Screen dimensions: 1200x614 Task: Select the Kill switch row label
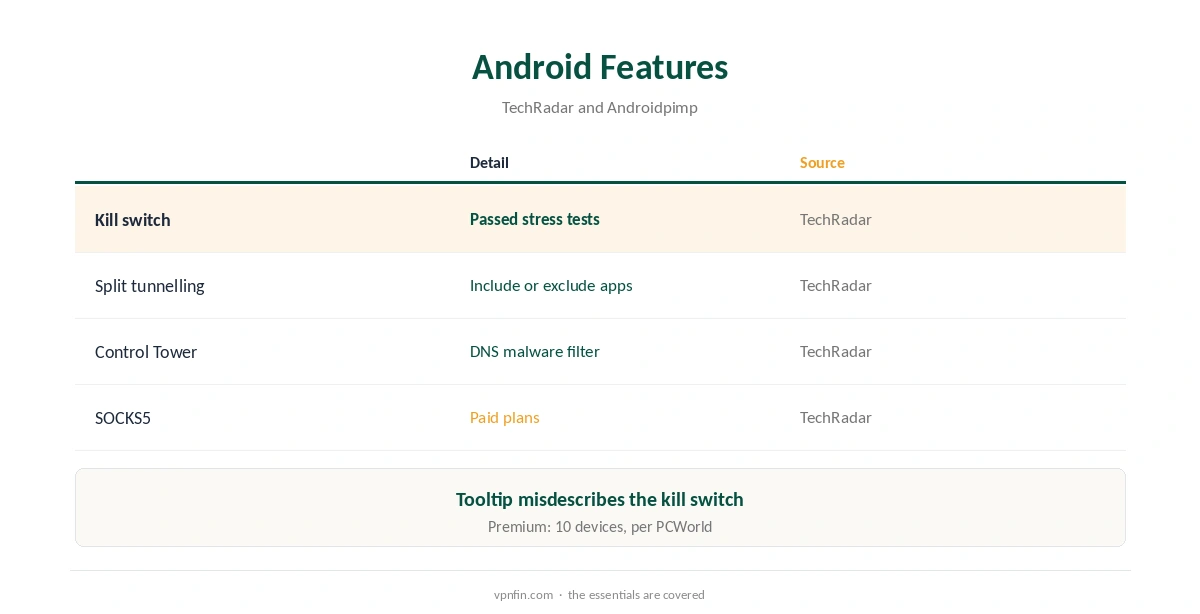click(x=133, y=220)
